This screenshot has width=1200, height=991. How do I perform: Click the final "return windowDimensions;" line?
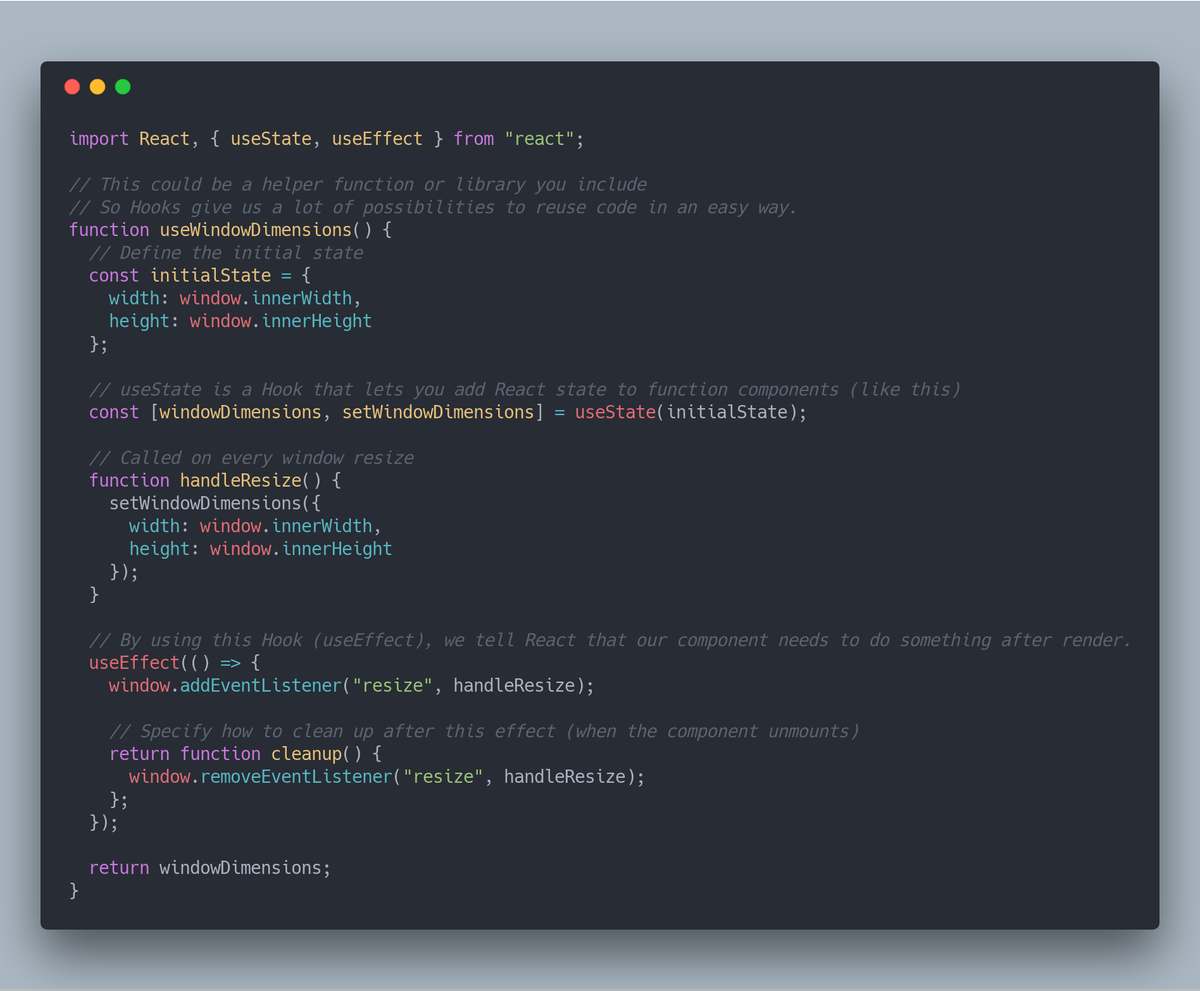[x=210, y=868]
